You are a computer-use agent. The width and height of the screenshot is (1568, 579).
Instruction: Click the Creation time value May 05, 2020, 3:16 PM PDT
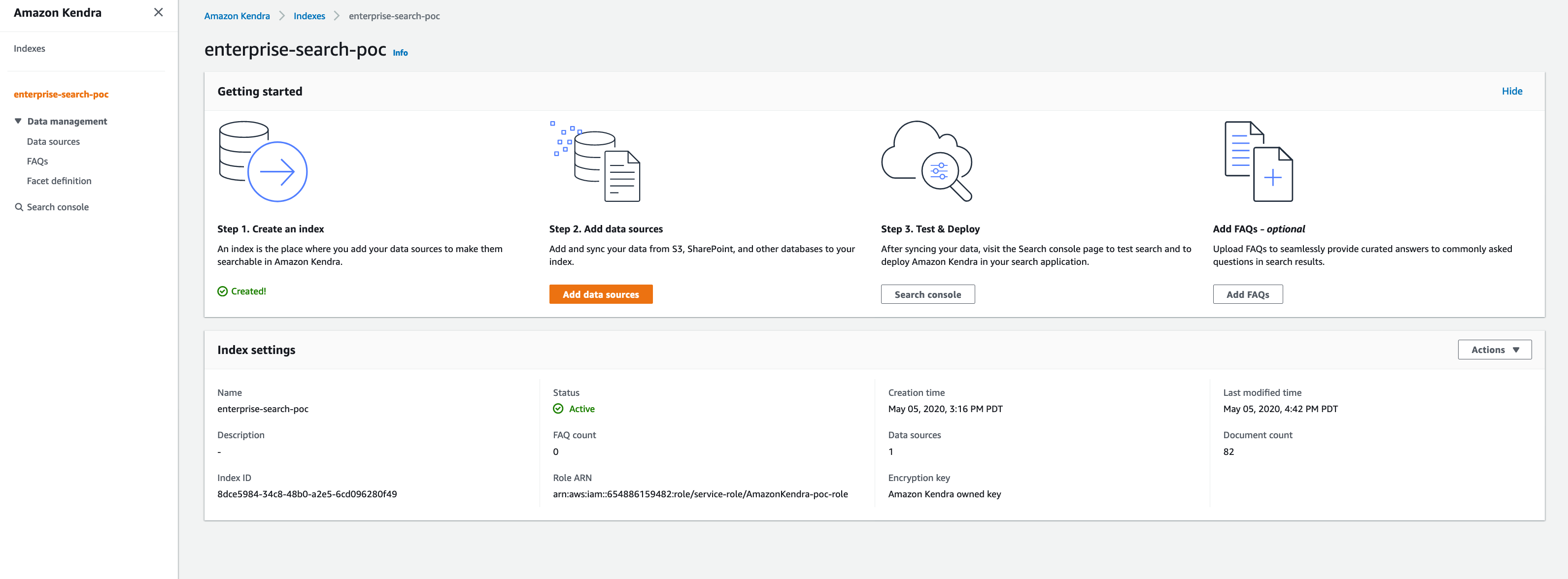point(945,409)
